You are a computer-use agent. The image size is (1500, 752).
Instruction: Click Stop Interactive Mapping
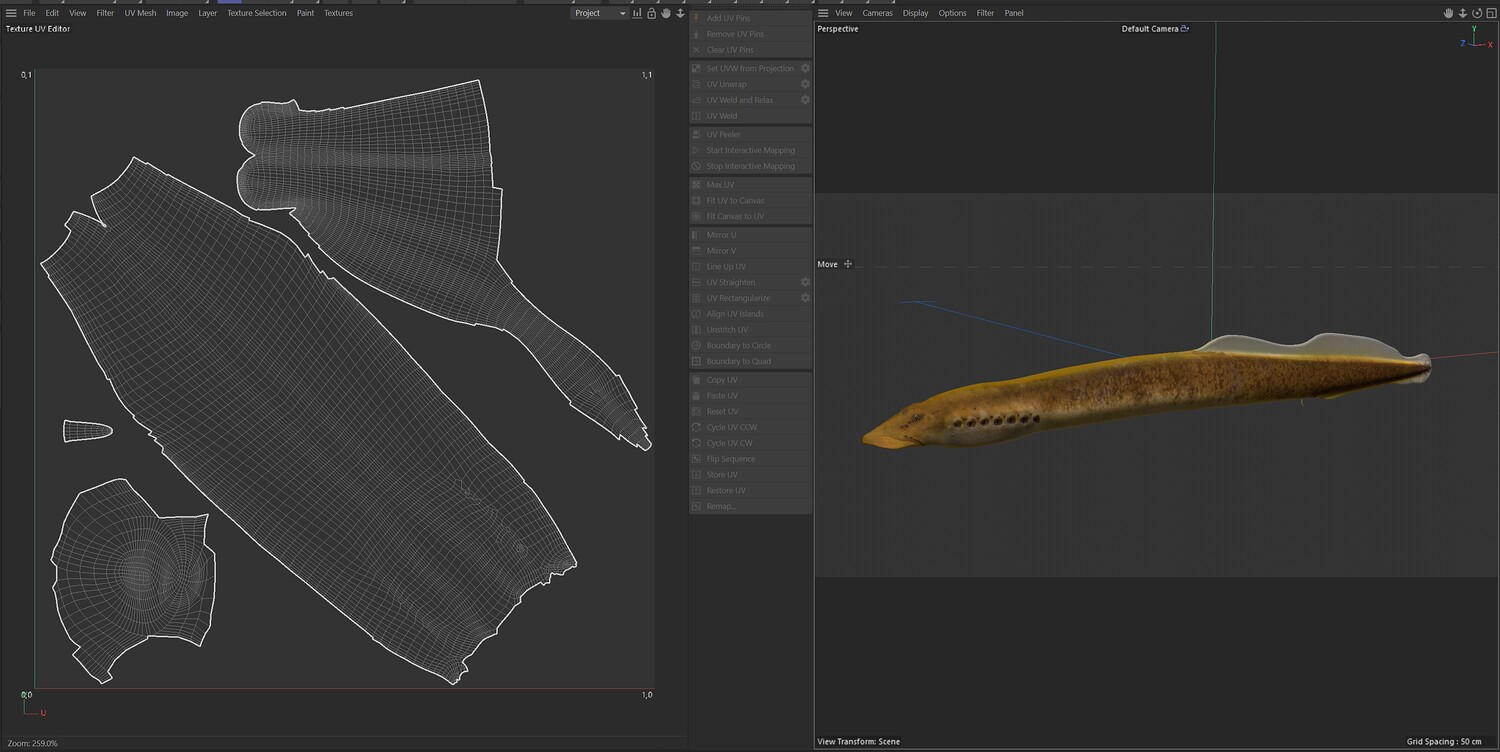[751, 166]
